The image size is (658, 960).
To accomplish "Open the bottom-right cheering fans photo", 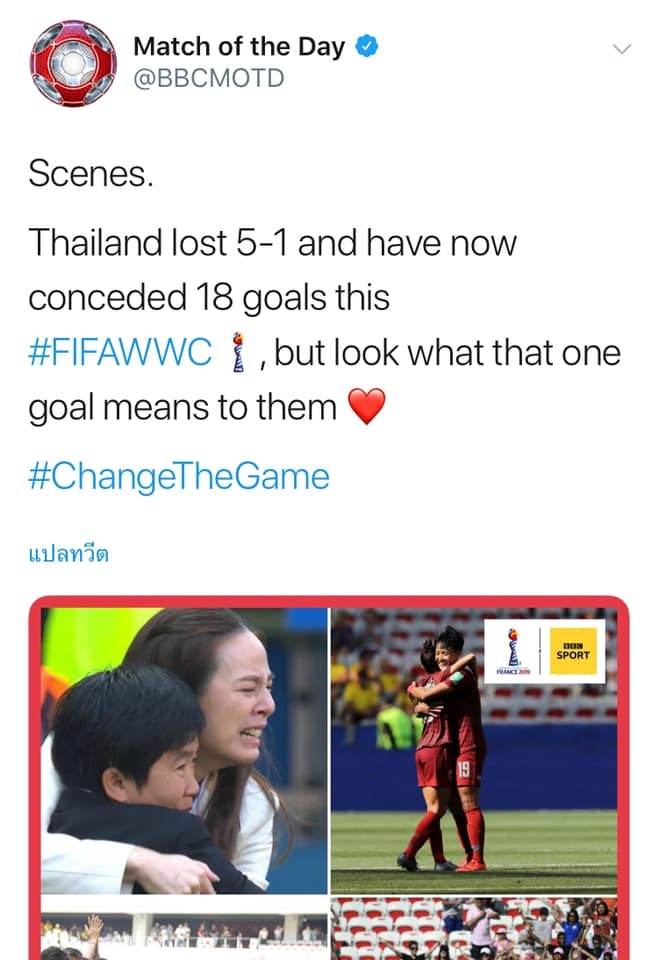I will [x=474, y=929].
